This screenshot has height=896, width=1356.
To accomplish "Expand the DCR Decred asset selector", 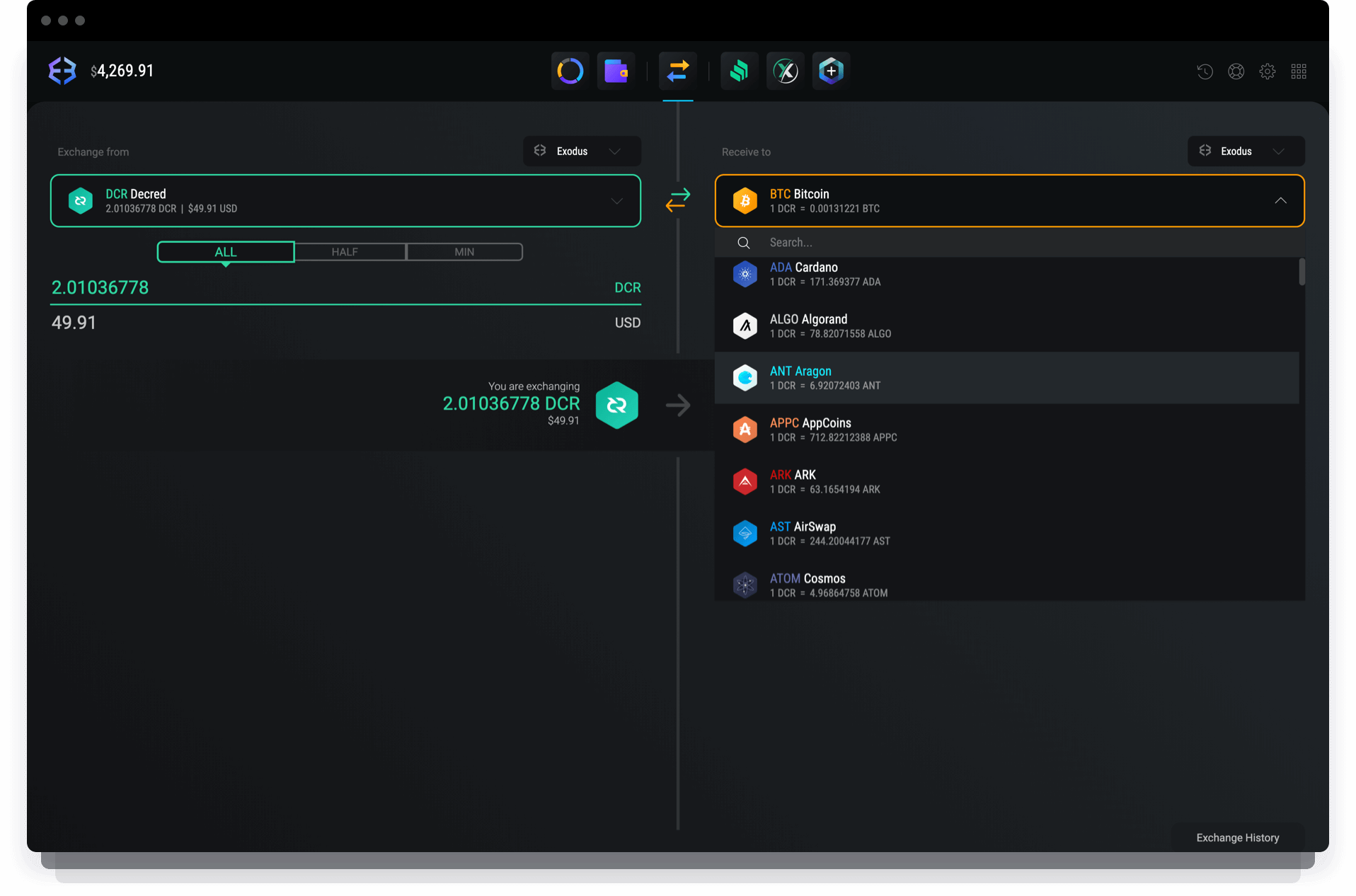I will [x=345, y=201].
